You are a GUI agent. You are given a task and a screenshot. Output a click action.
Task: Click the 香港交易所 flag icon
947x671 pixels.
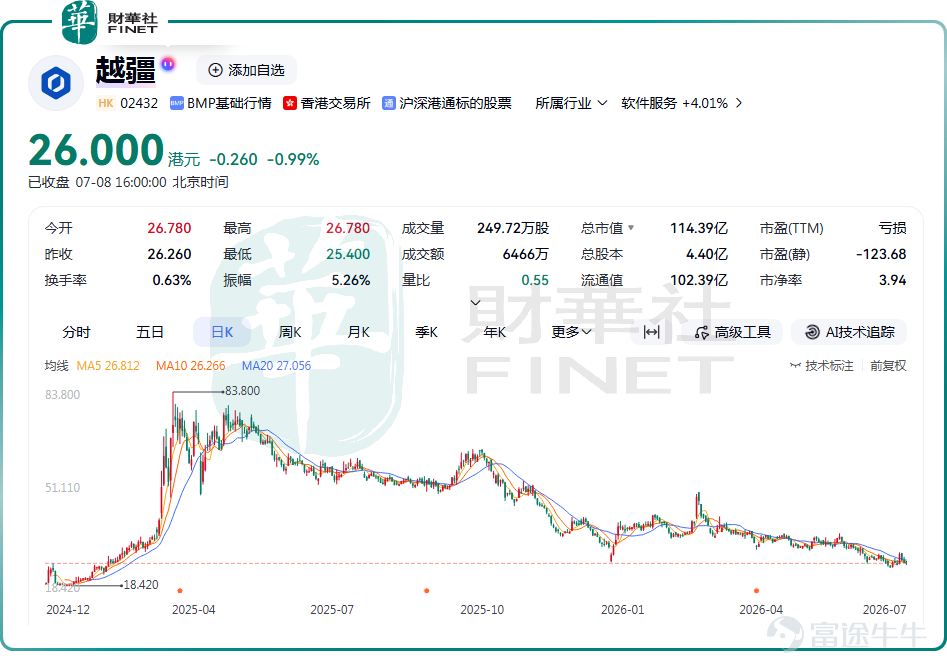(x=290, y=103)
